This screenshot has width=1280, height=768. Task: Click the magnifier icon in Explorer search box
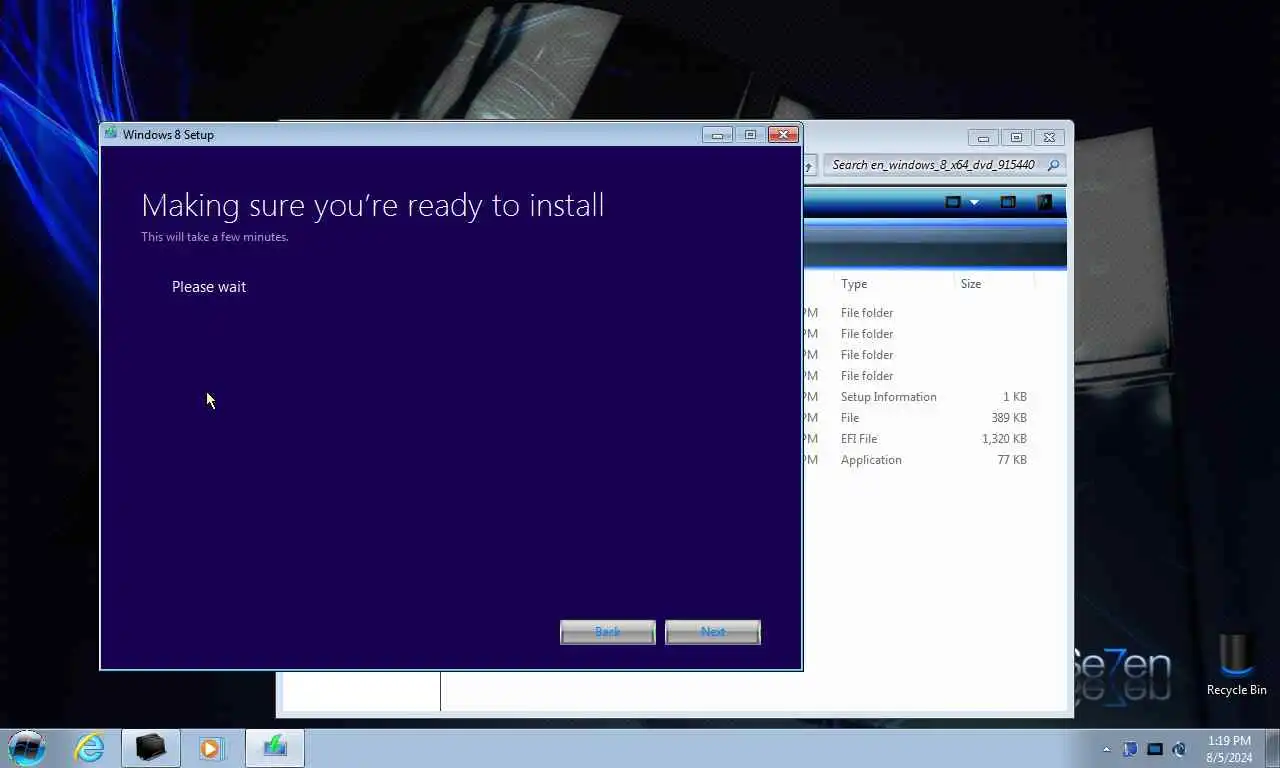click(x=1054, y=165)
